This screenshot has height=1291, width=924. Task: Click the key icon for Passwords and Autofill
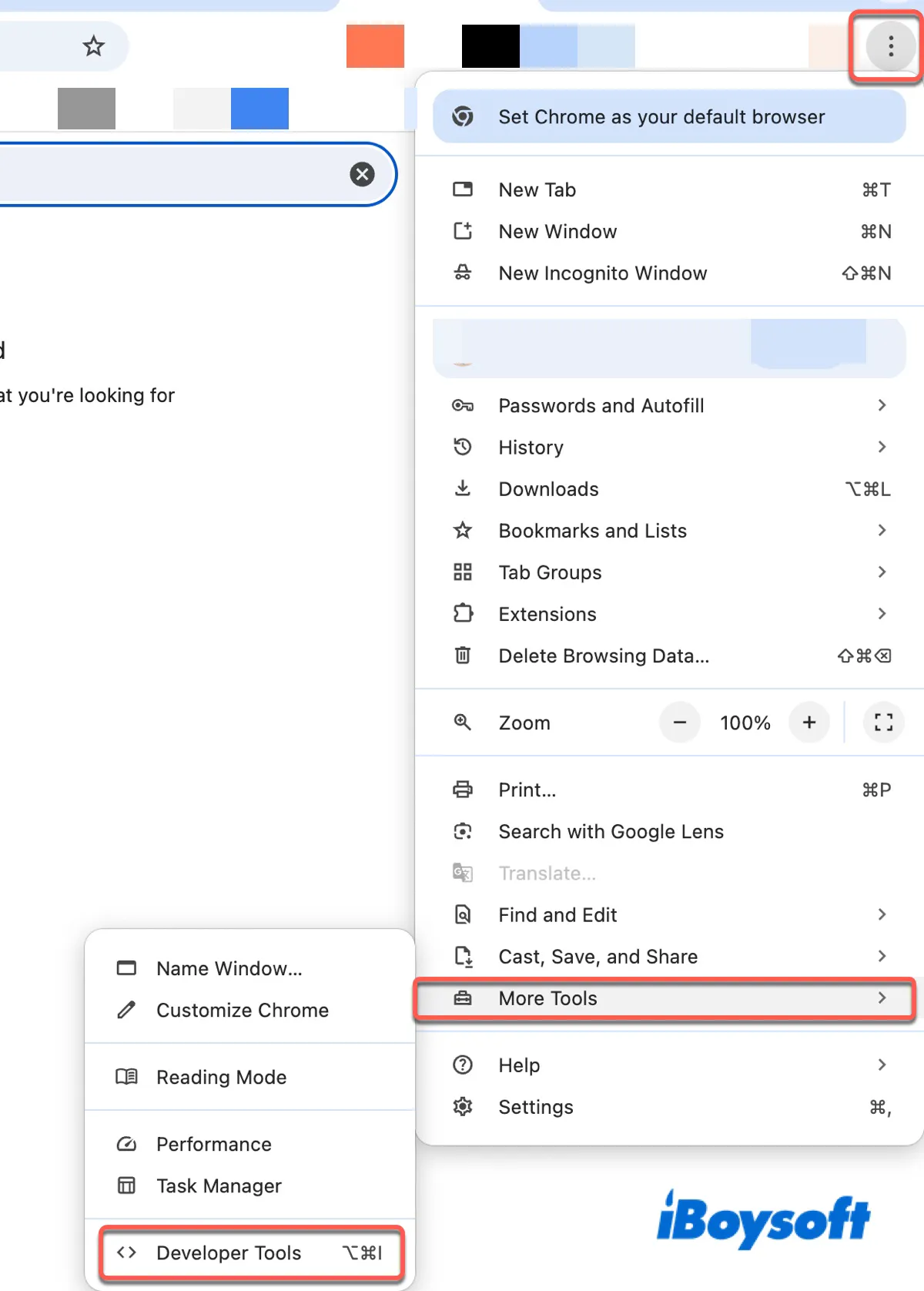pyautogui.click(x=463, y=405)
